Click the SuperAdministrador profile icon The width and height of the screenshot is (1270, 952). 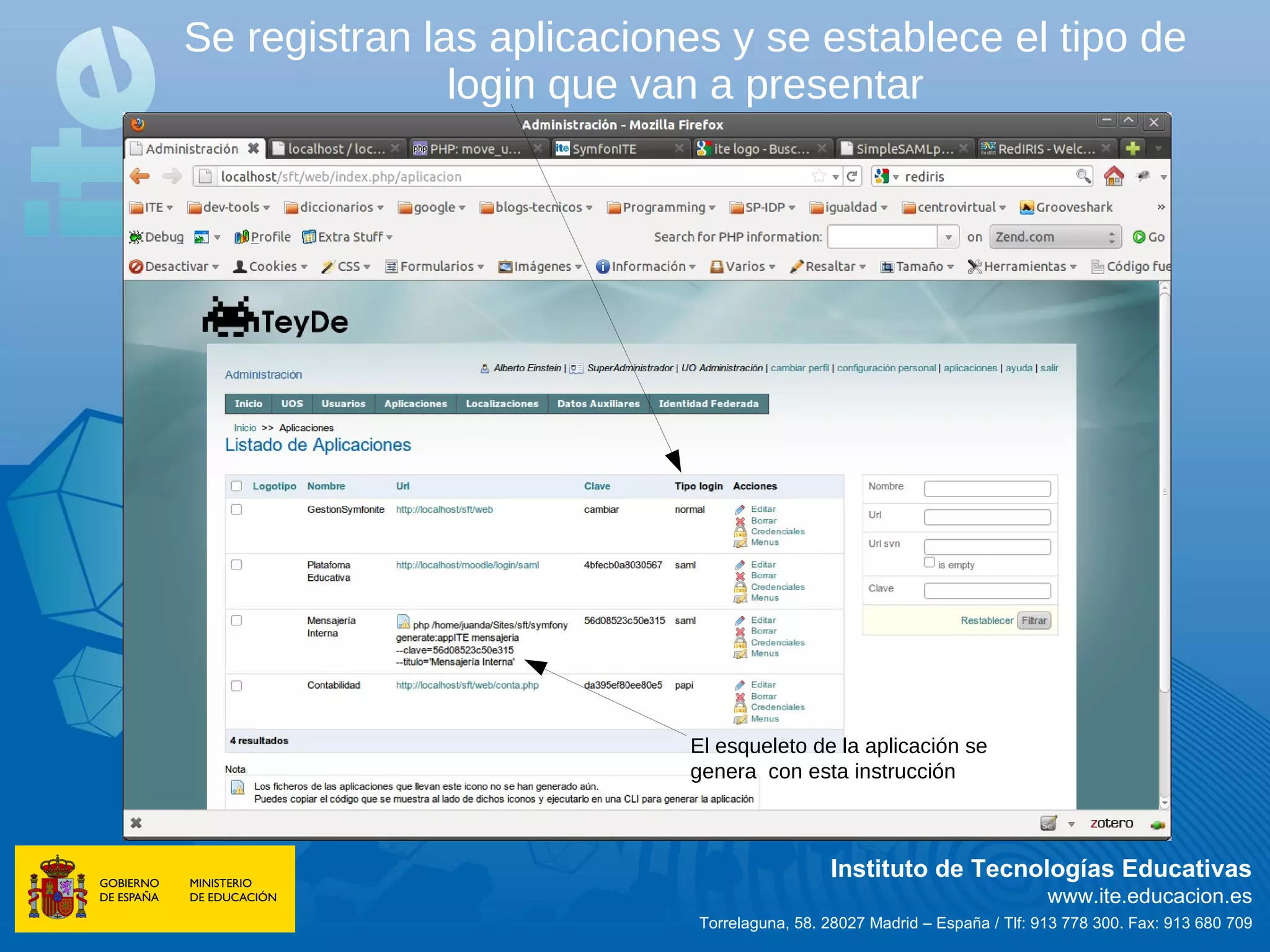pyautogui.click(x=576, y=369)
